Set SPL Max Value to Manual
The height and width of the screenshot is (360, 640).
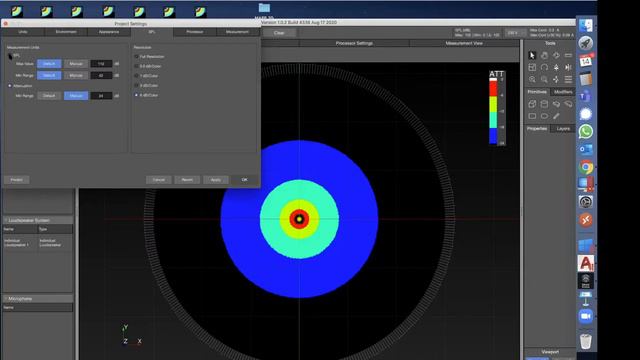[76, 64]
